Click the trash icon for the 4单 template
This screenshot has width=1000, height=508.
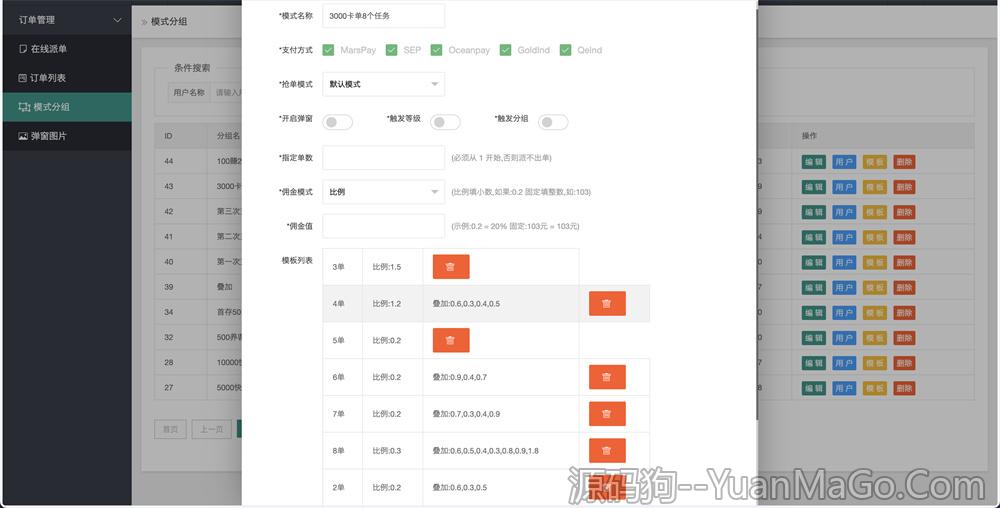(607, 303)
